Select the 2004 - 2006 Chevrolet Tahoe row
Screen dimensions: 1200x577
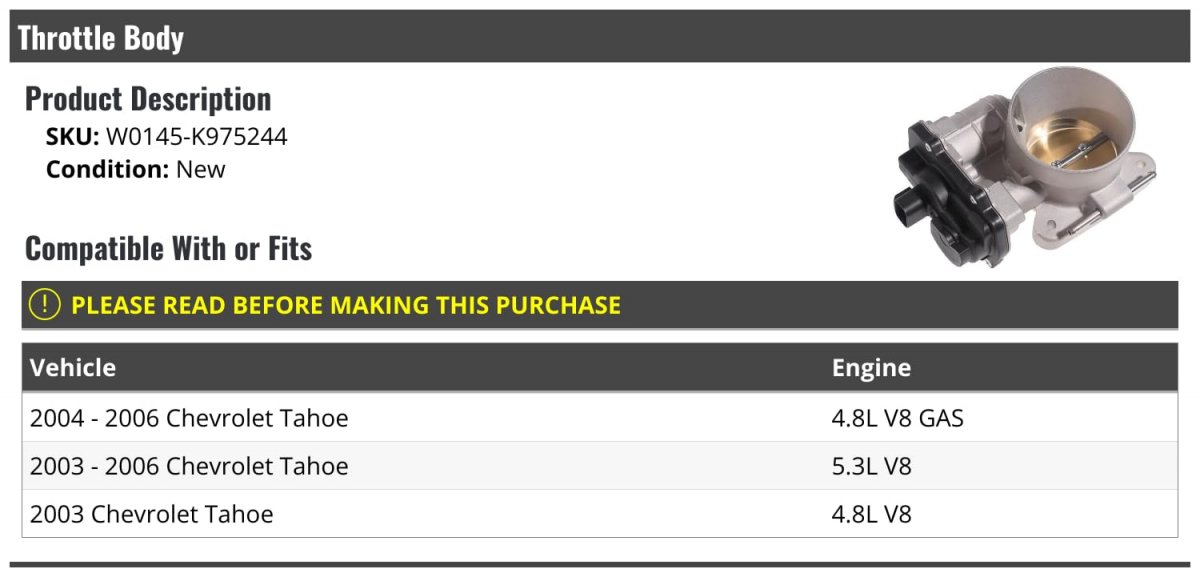pos(600,418)
